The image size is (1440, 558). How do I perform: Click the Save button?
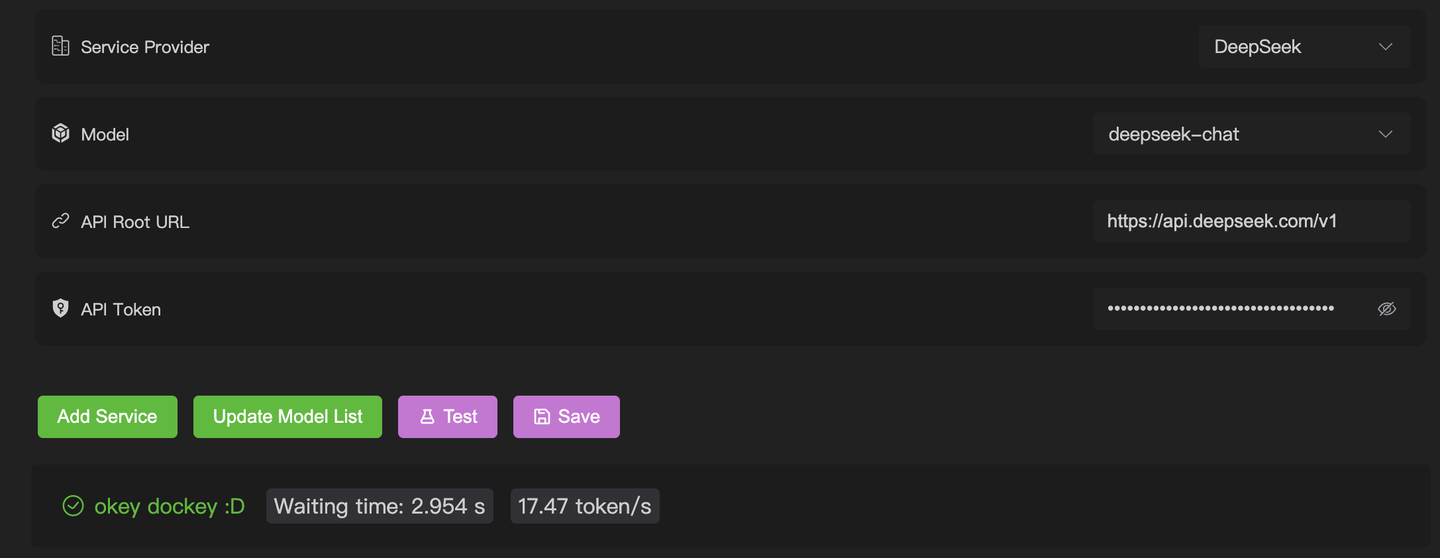click(x=566, y=417)
